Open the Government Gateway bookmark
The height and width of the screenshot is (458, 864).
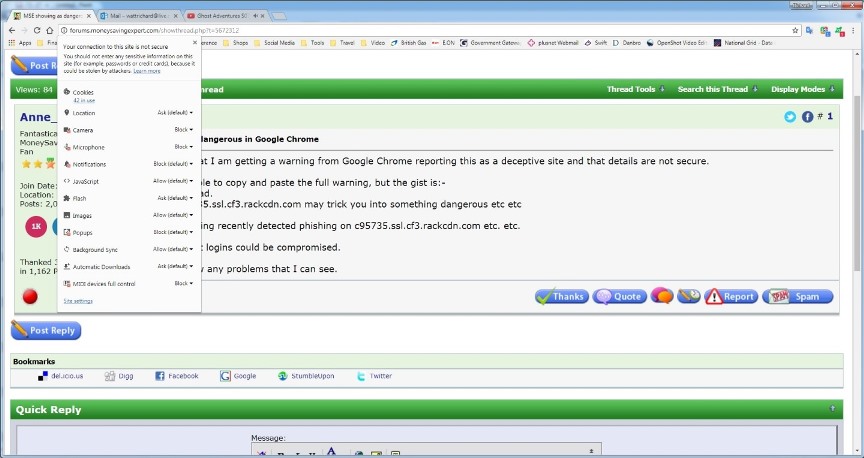[490, 42]
